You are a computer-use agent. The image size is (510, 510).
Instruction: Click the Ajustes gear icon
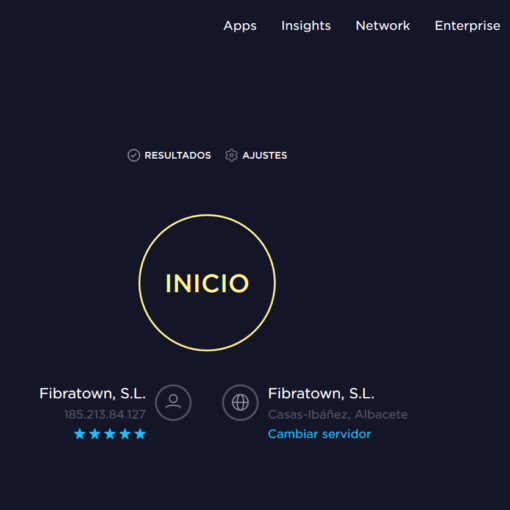231,155
